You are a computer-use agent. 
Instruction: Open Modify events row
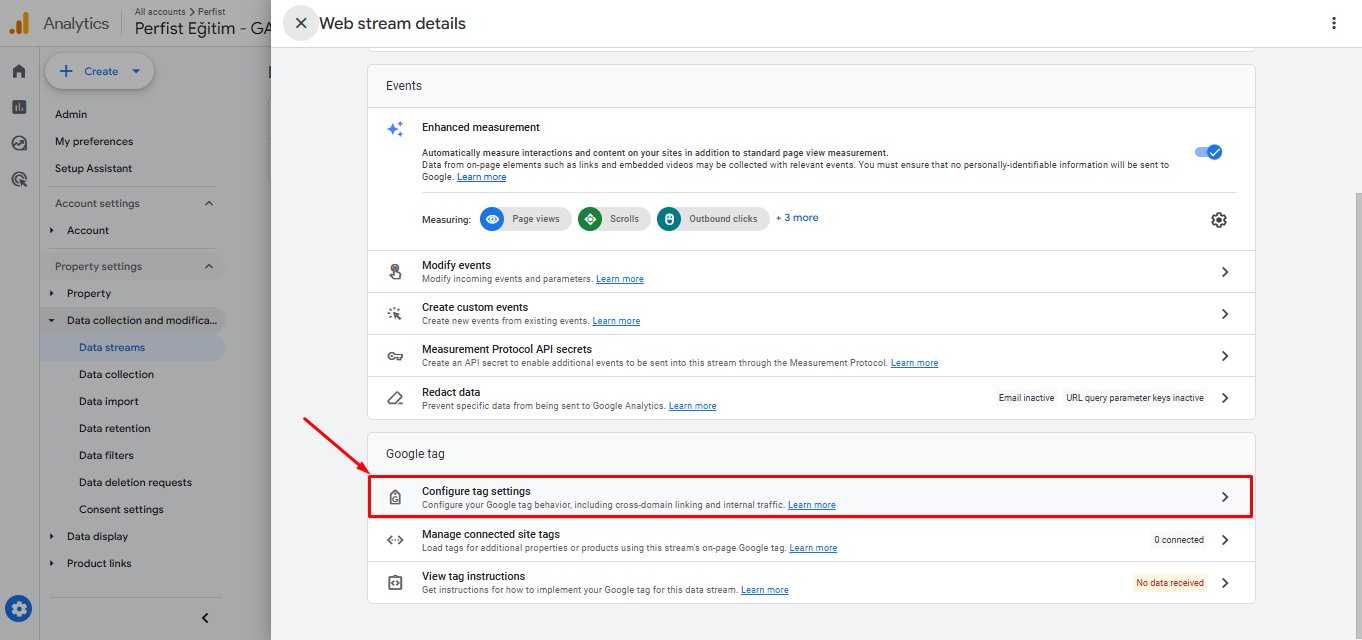click(810, 272)
